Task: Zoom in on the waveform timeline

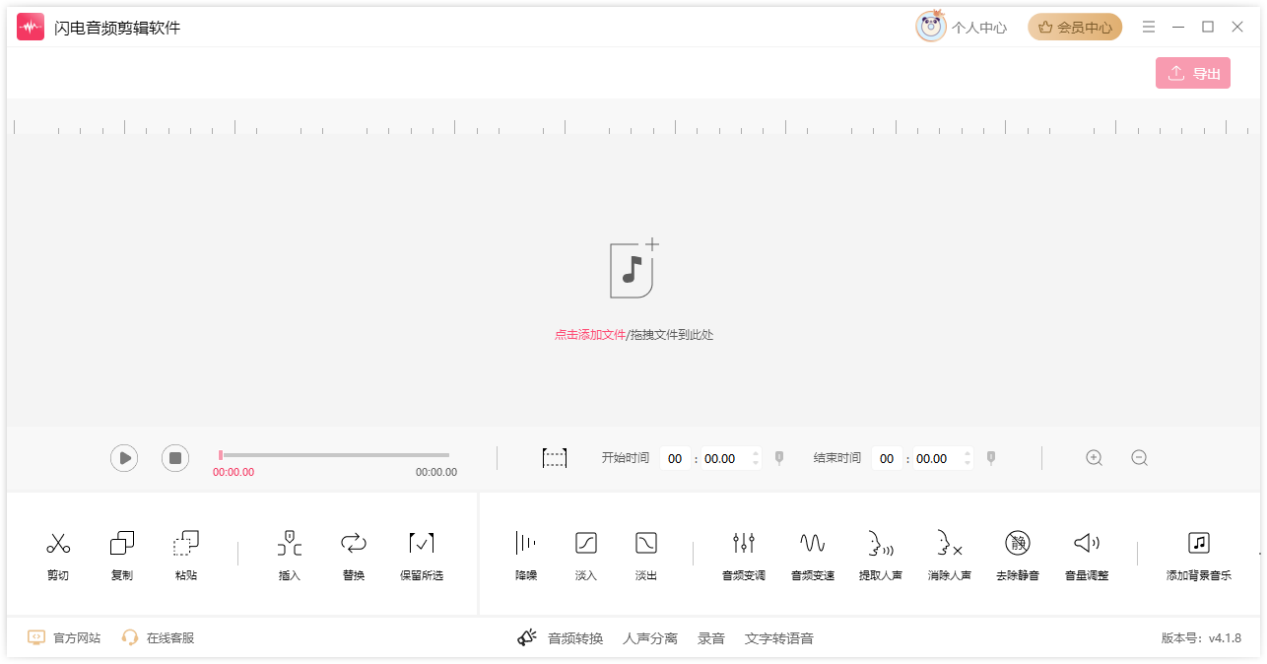Action: point(1094,458)
